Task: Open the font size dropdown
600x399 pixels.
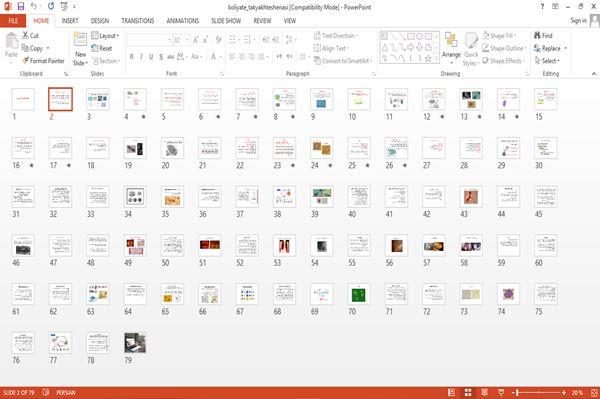Action: tap(187, 40)
